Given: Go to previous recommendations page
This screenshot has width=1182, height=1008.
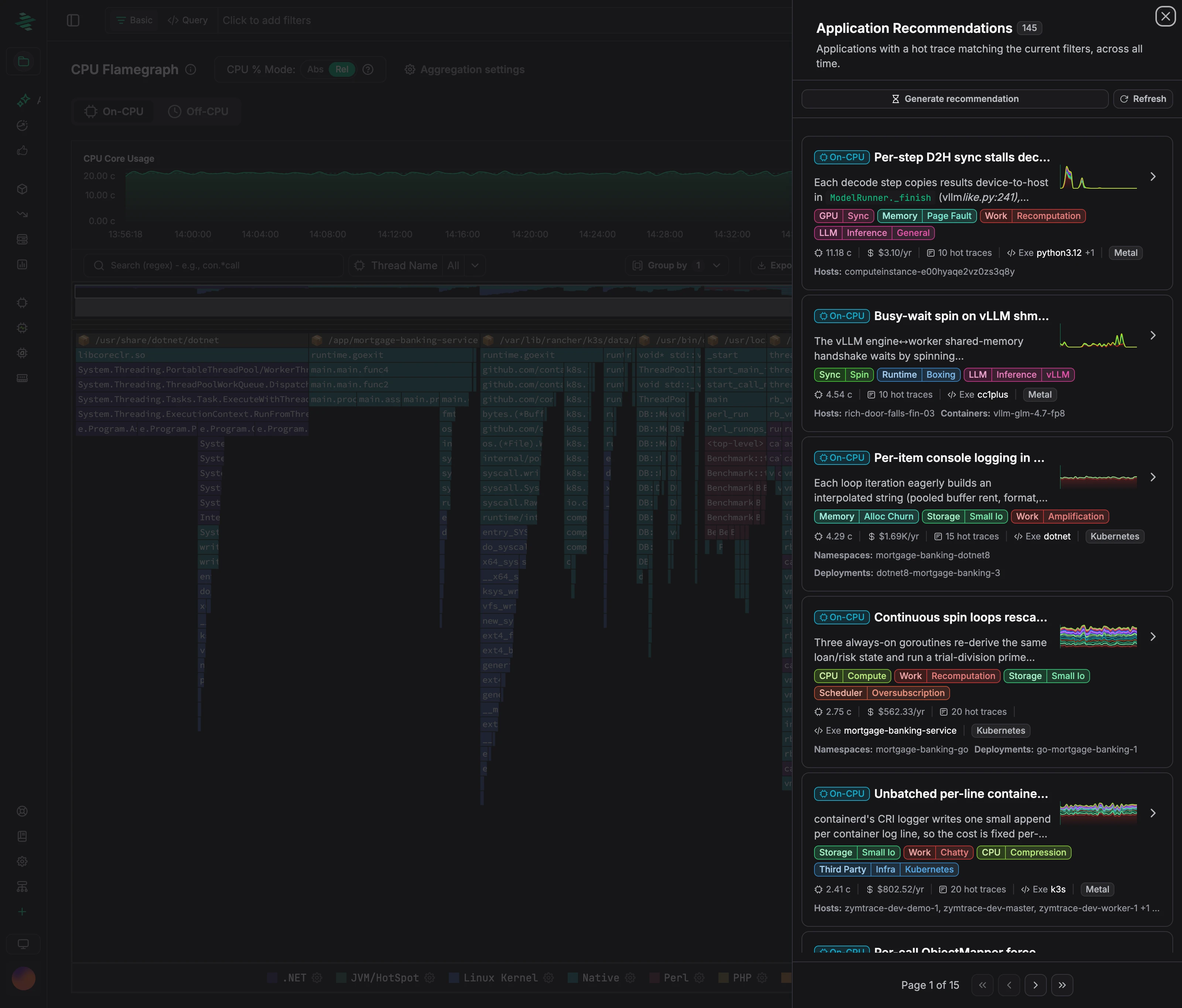Looking at the screenshot, I should 1009,985.
